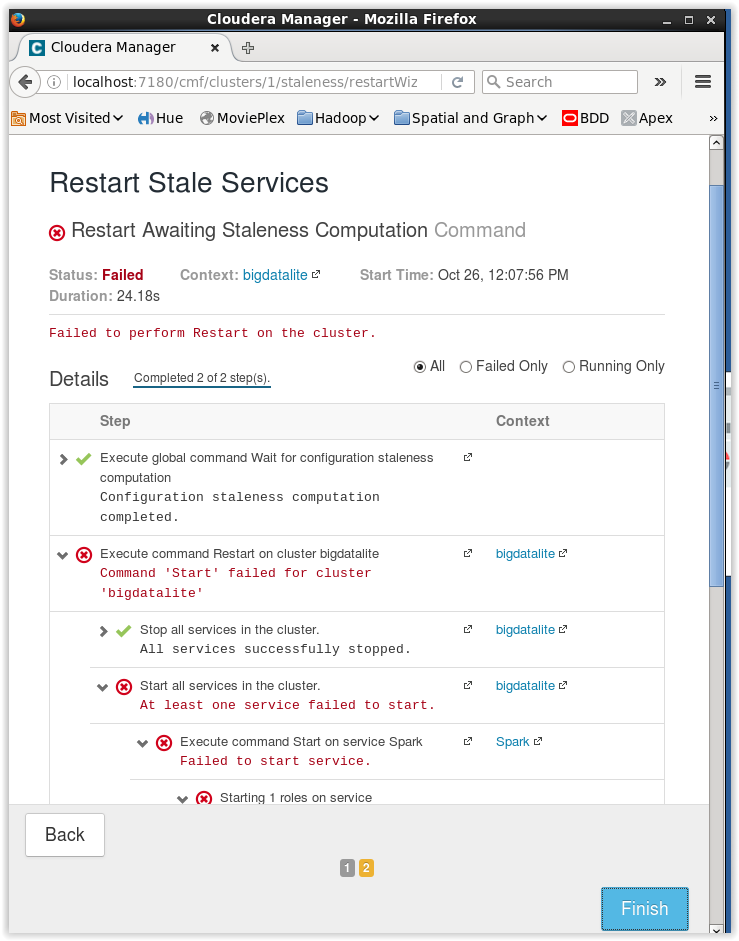Collapse the Start all services step
Screen dimensions: 739x941
(x=102, y=687)
